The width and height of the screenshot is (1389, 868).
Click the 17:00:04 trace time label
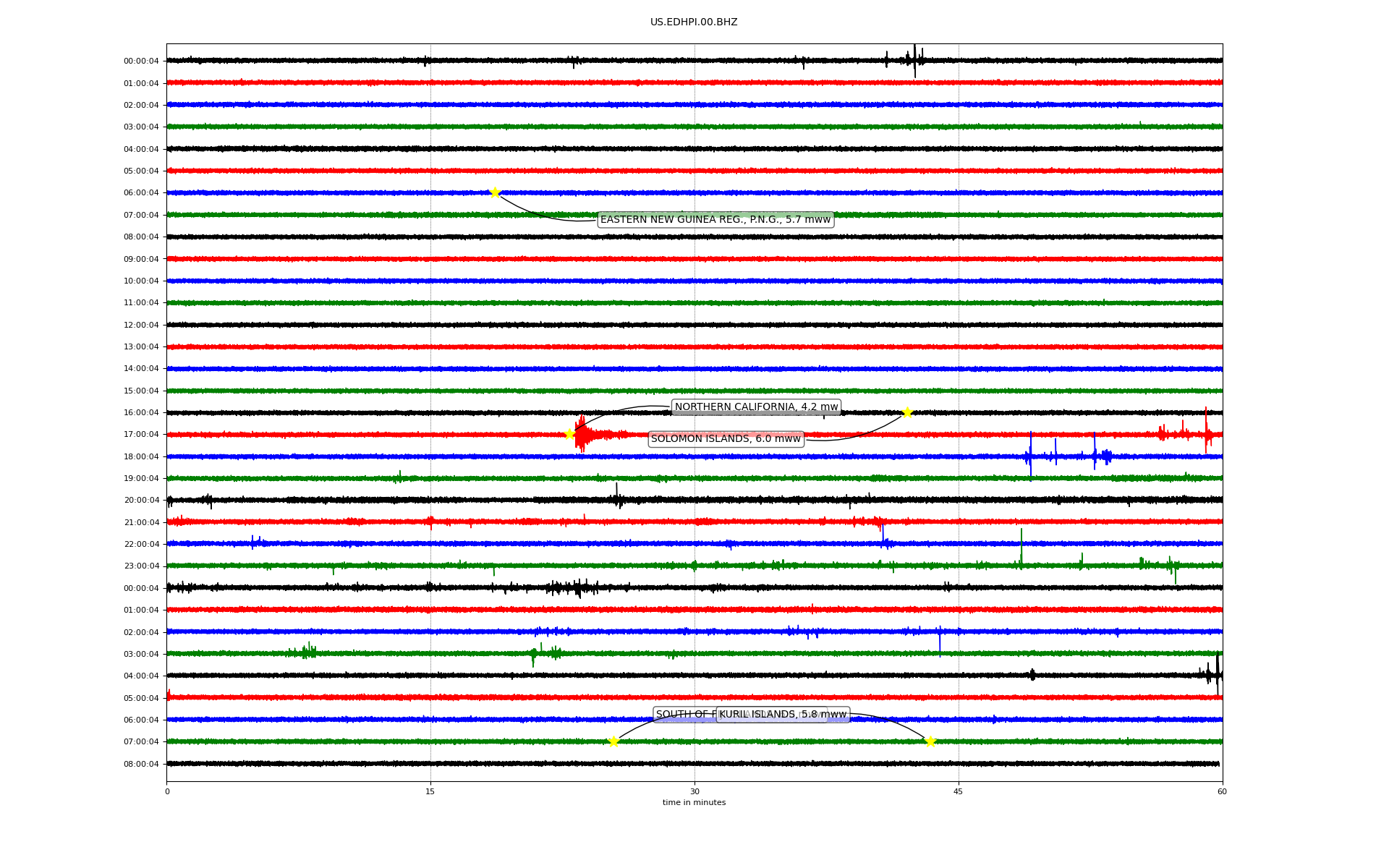coord(141,435)
